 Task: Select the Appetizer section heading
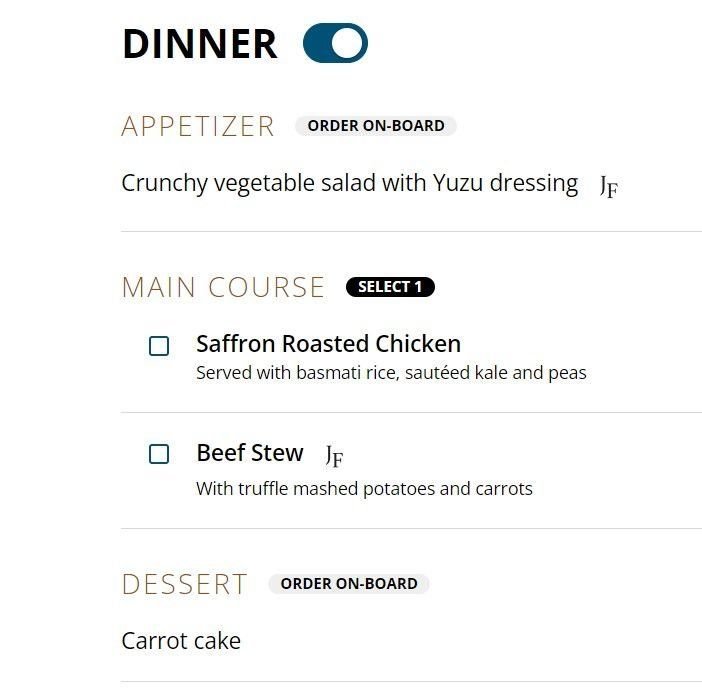tap(198, 127)
